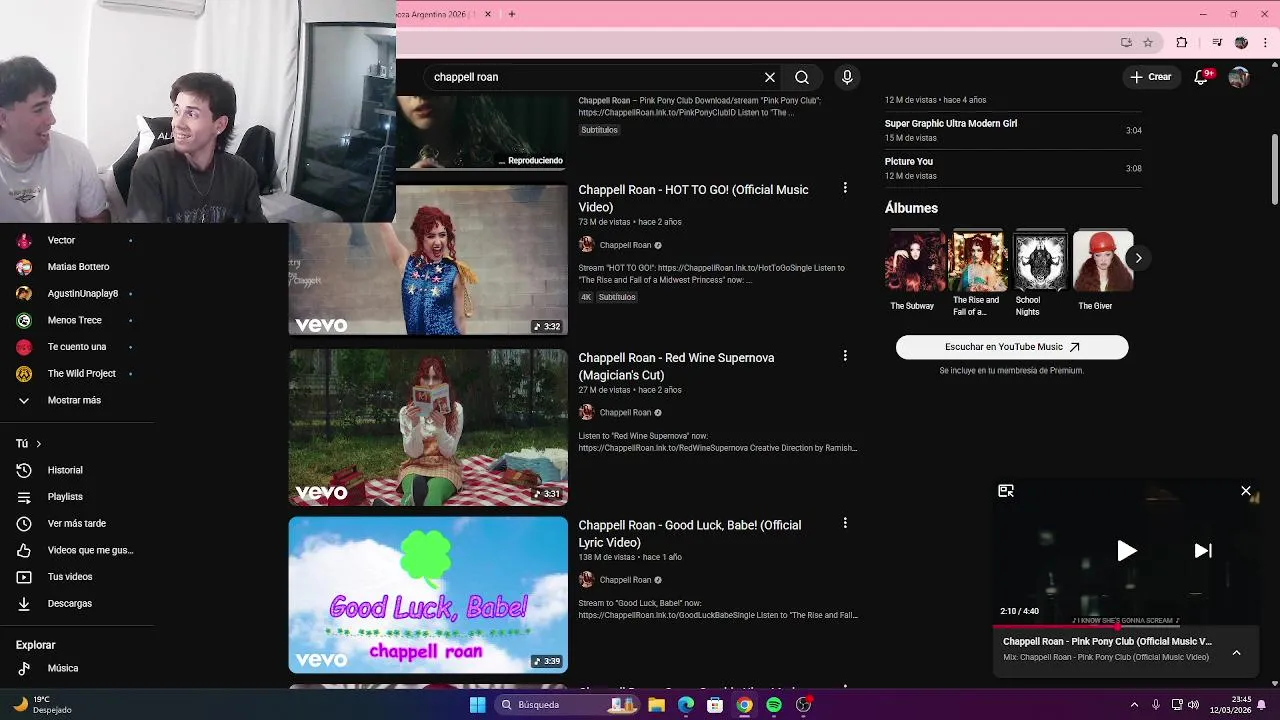Image resolution: width=1280 pixels, height=720 pixels.
Task: Play the Picture You song
Action: click(x=1013, y=168)
